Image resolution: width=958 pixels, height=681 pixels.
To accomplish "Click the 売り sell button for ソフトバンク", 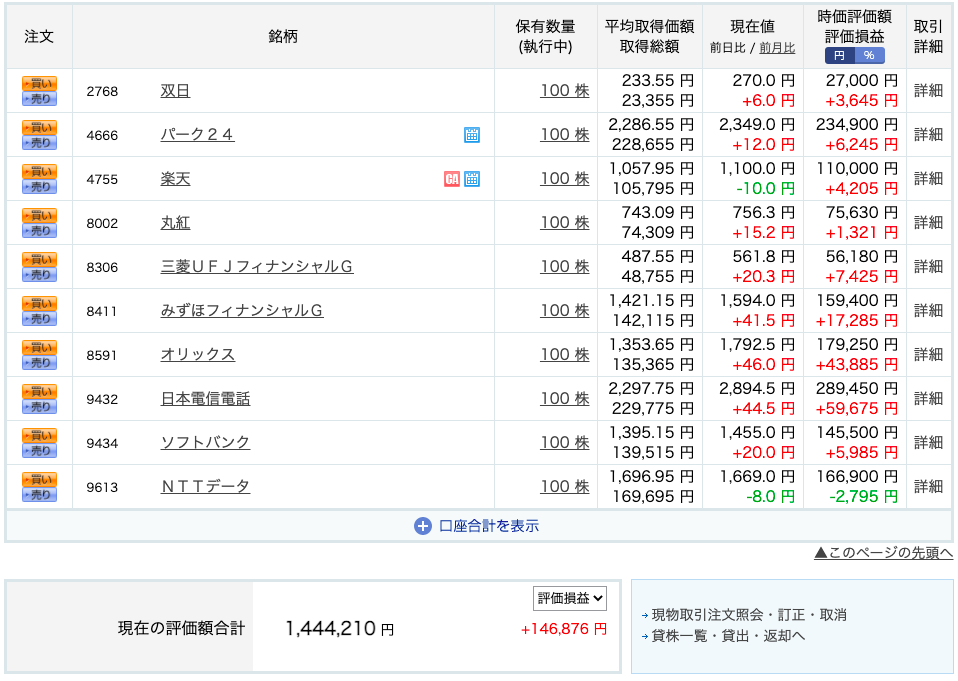I will click(x=39, y=450).
